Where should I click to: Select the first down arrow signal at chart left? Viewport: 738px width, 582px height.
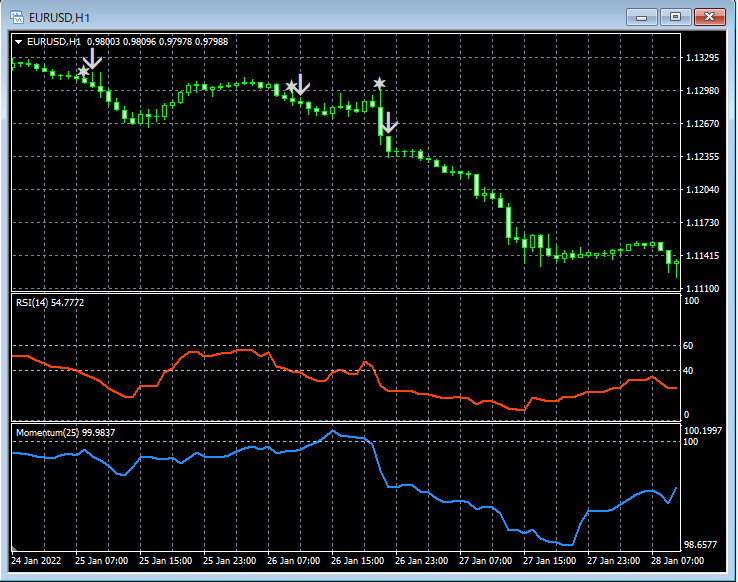click(92, 59)
